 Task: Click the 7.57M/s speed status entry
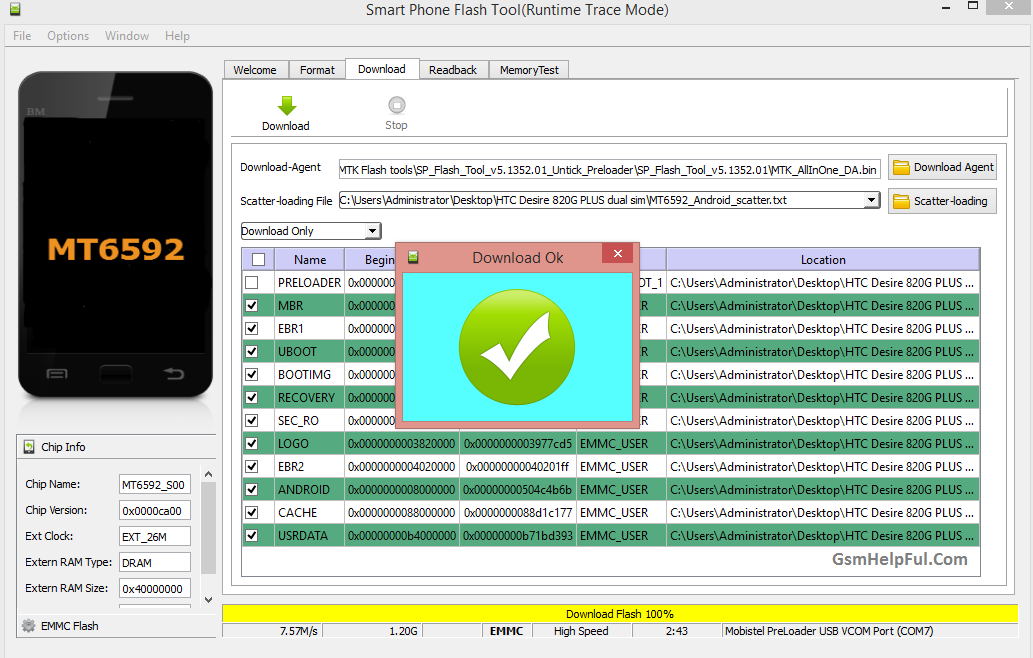click(272, 631)
